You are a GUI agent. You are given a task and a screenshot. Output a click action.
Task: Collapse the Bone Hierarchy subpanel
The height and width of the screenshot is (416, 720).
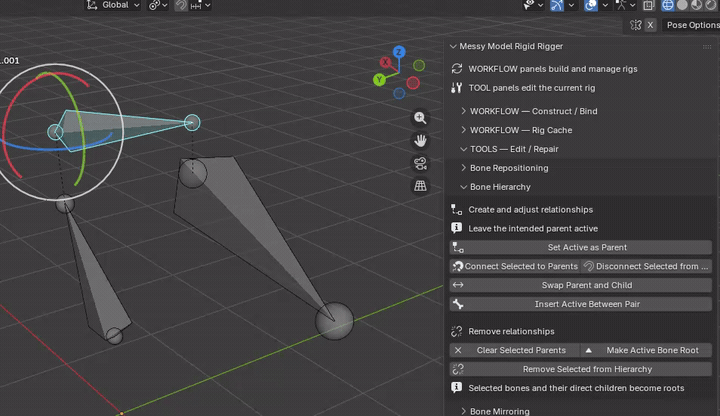coord(463,187)
